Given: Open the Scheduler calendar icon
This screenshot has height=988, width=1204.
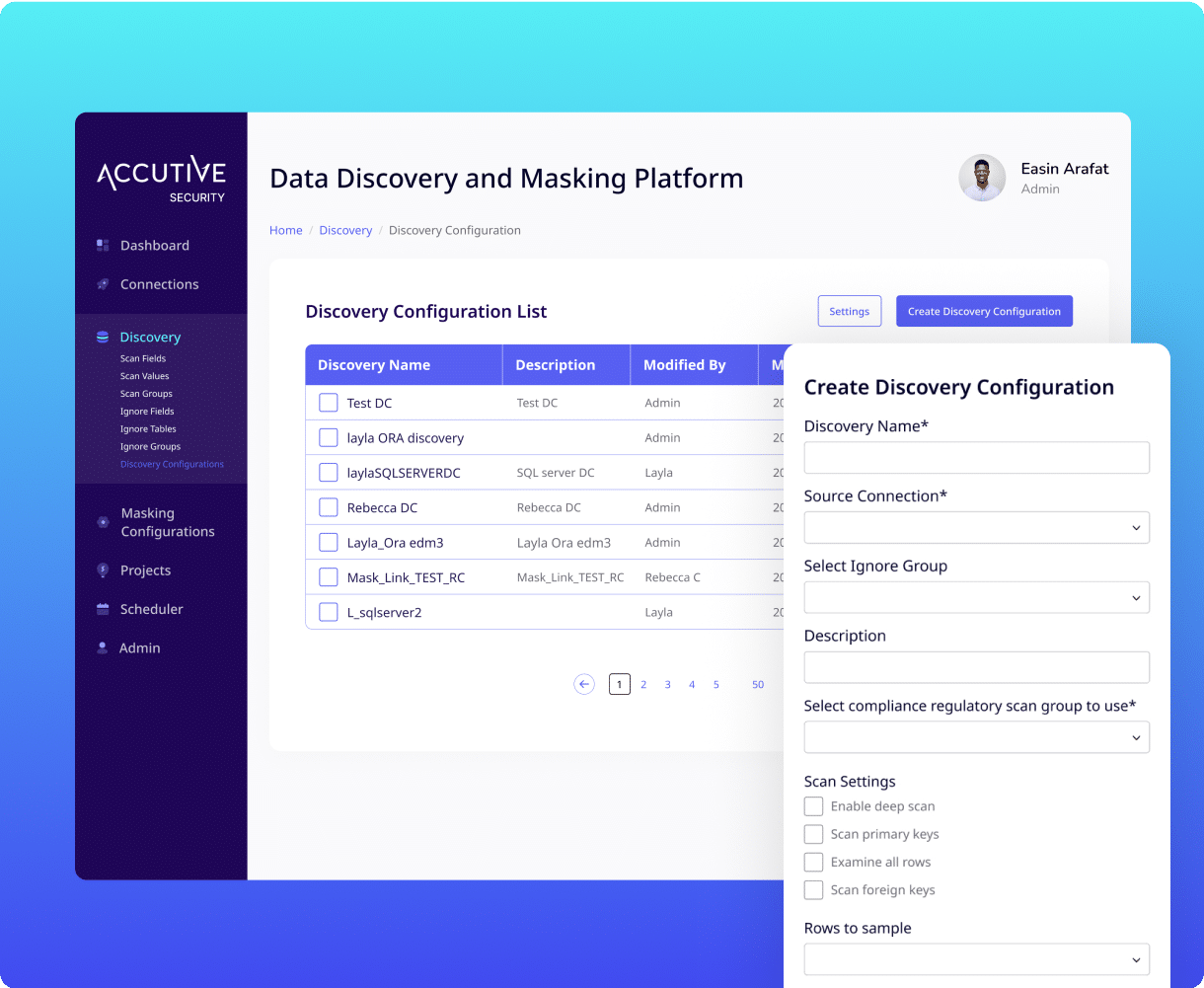Looking at the screenshot, I should click(x=103, y=609).
